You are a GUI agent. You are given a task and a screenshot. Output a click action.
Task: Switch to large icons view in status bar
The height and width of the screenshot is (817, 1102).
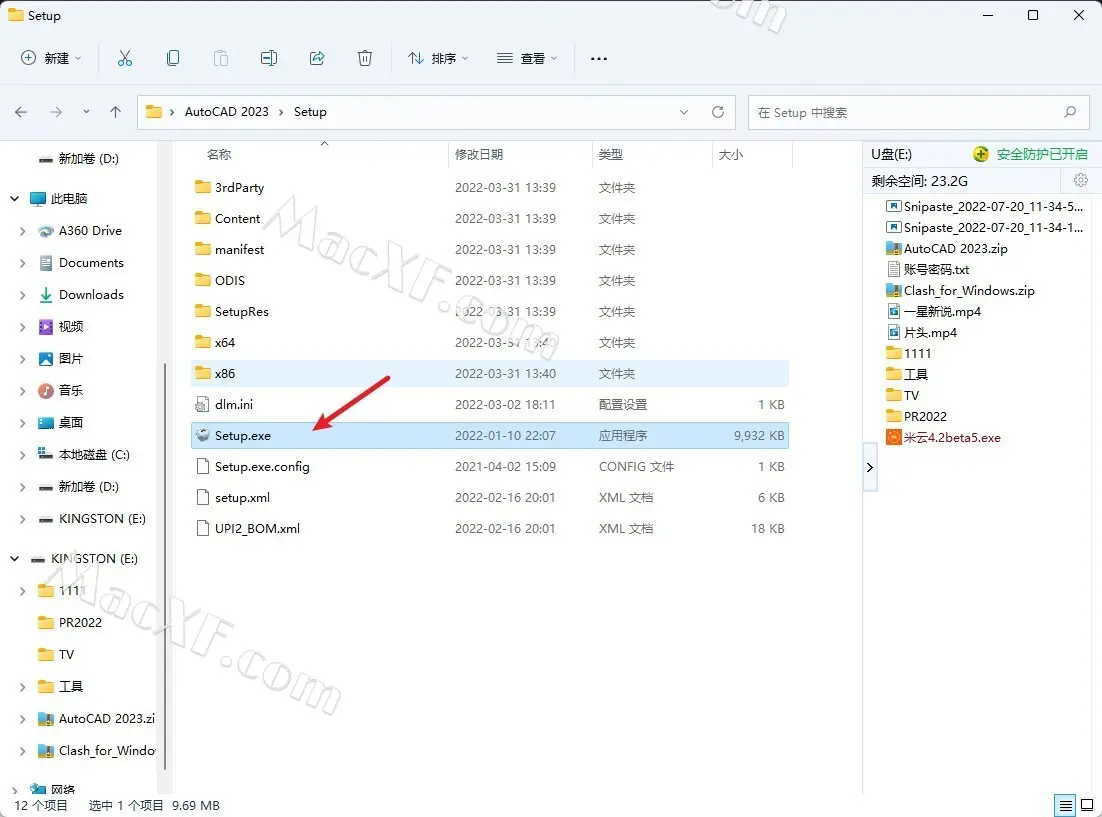[1087, 805]
